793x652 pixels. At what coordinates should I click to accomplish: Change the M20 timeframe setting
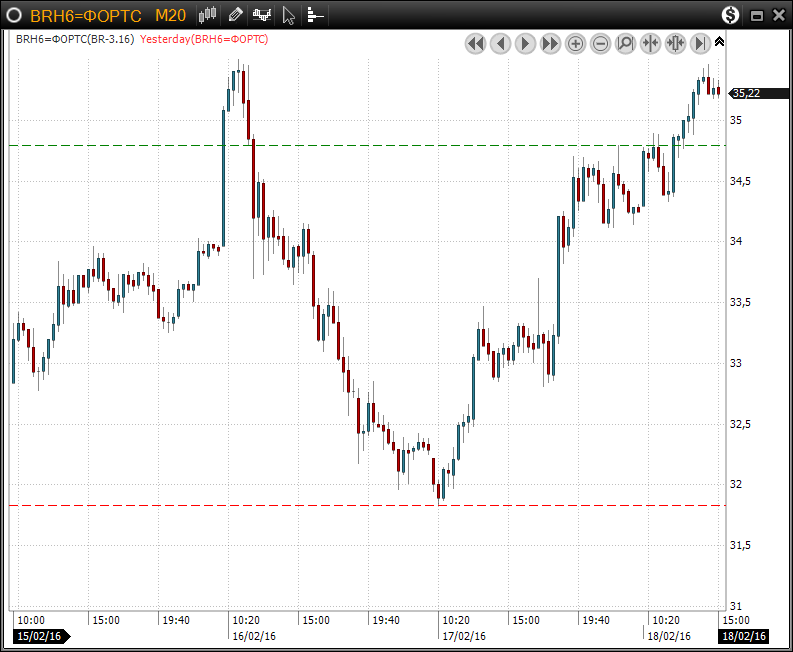pos(169,15)
